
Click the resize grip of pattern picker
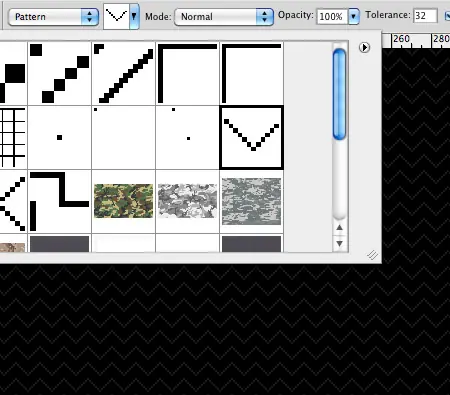pos(373,255)
